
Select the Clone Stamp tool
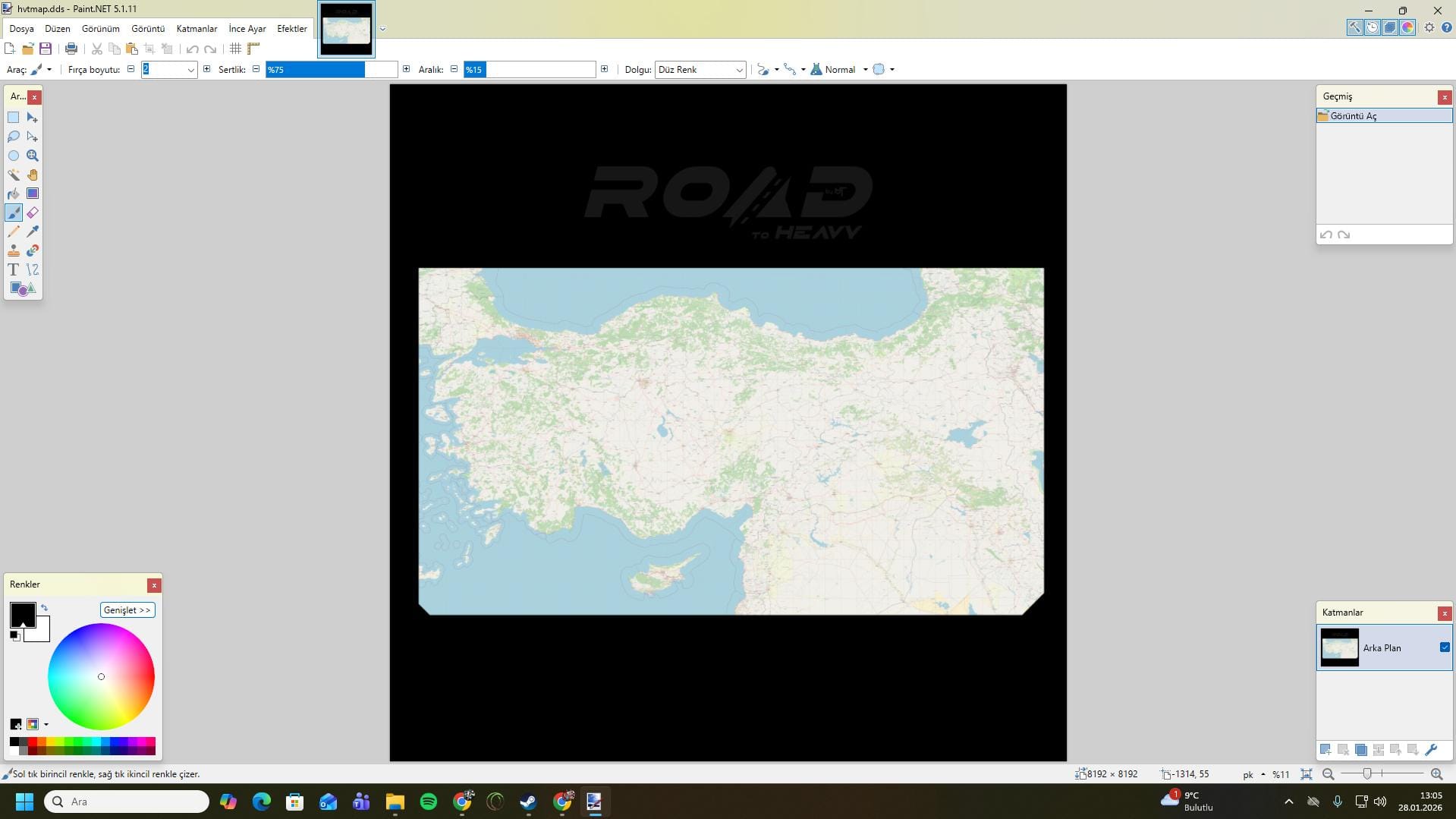click(14, 250)
